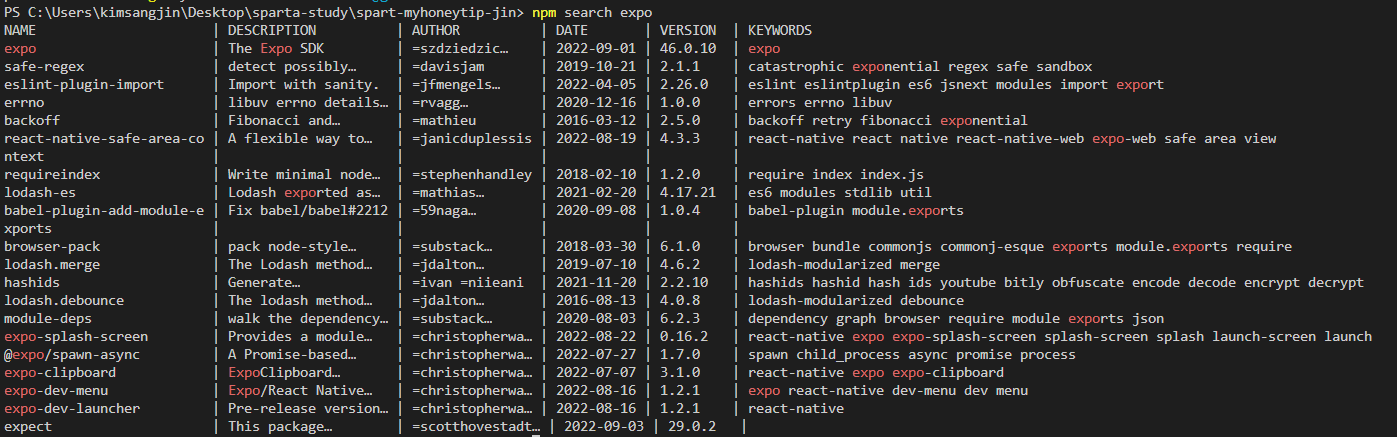The image size is (1397, 437).
Task: Click the keywords 'errors errno libuv'
Action: 820,102
